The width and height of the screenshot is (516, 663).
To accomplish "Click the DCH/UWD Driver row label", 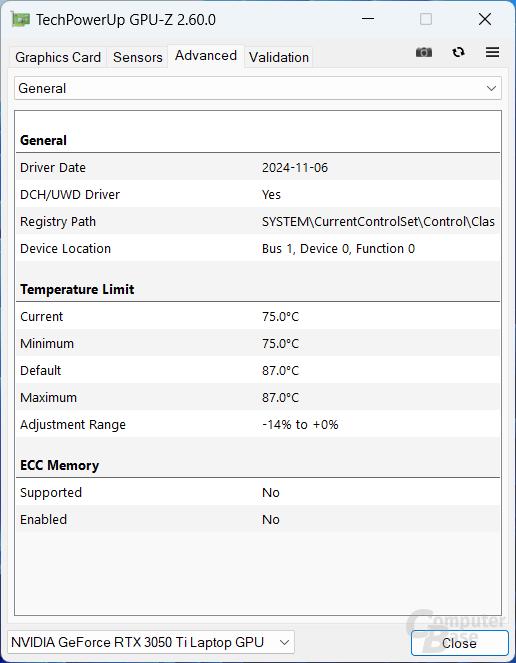I will 70,195.
